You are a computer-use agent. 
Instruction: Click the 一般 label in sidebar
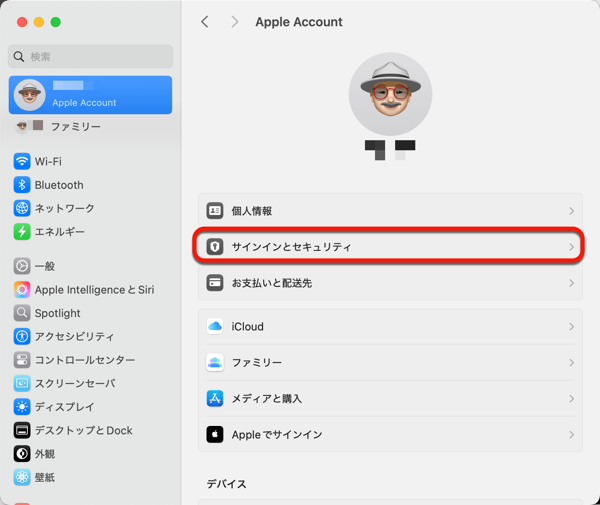coord(45,266)
